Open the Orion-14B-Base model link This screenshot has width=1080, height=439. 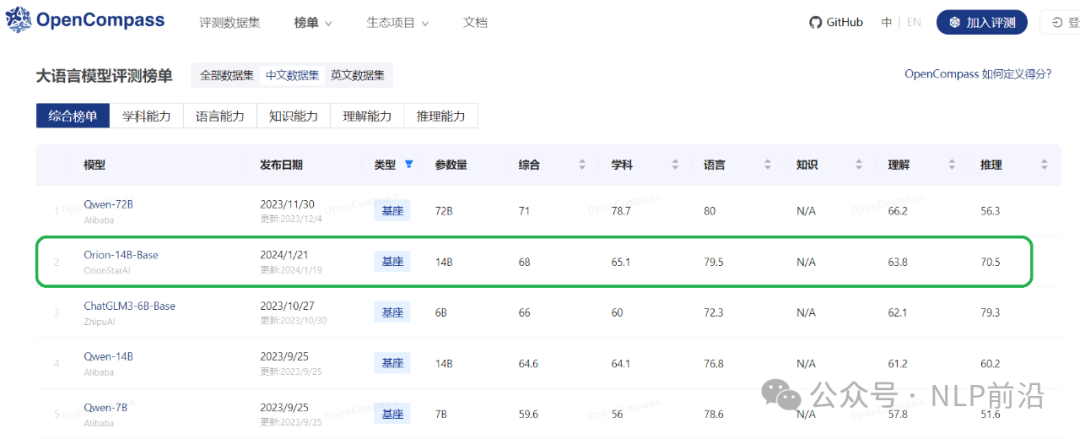tap(121, 255)
